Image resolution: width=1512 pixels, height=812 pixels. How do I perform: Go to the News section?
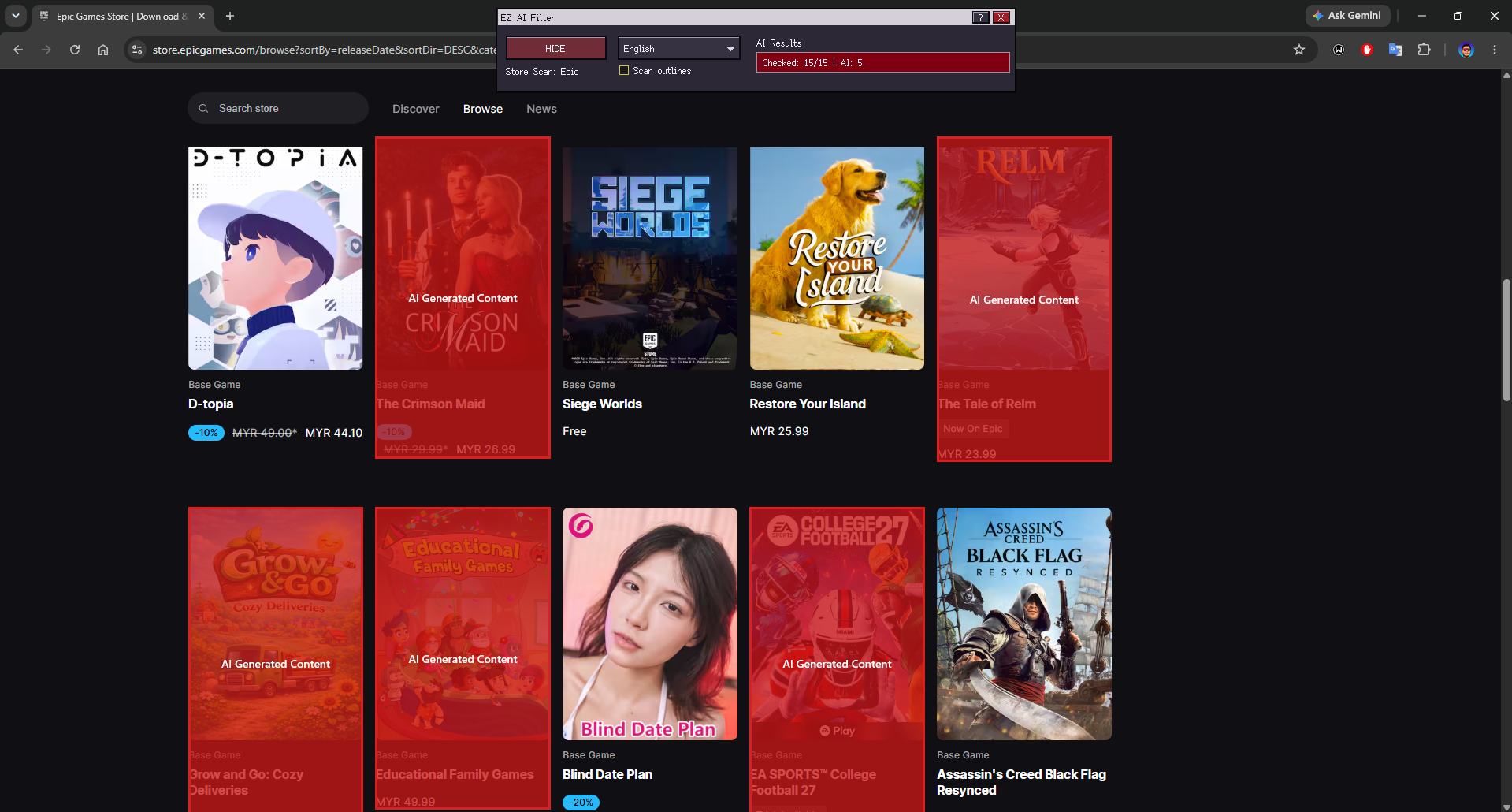point(541,109)
